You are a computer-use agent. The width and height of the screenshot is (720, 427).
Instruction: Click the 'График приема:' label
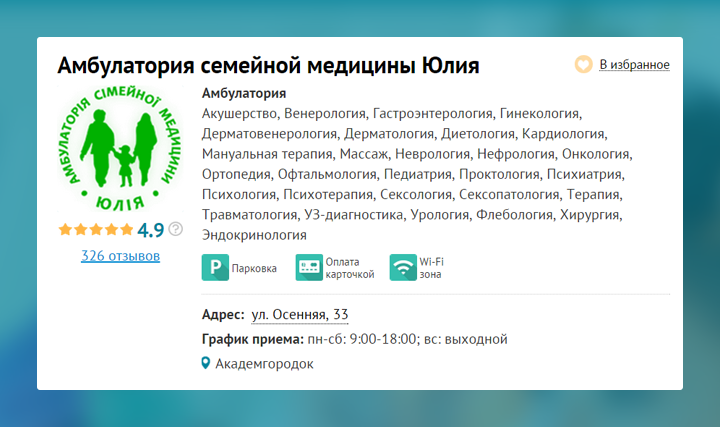click(253, 340)
